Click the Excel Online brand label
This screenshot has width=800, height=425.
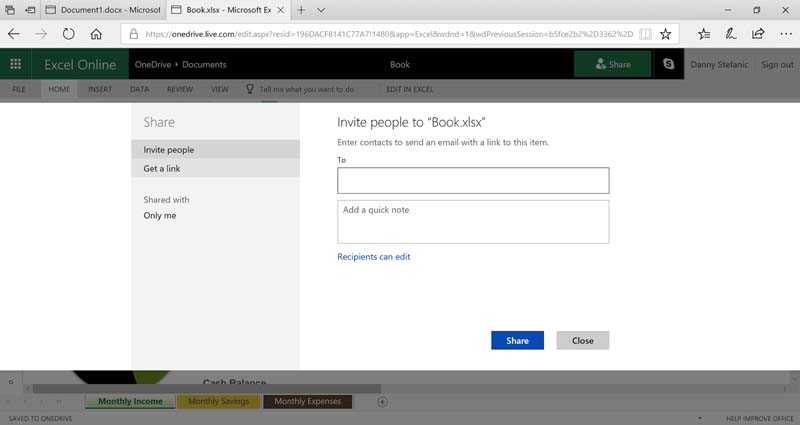(x=80, y=64)
